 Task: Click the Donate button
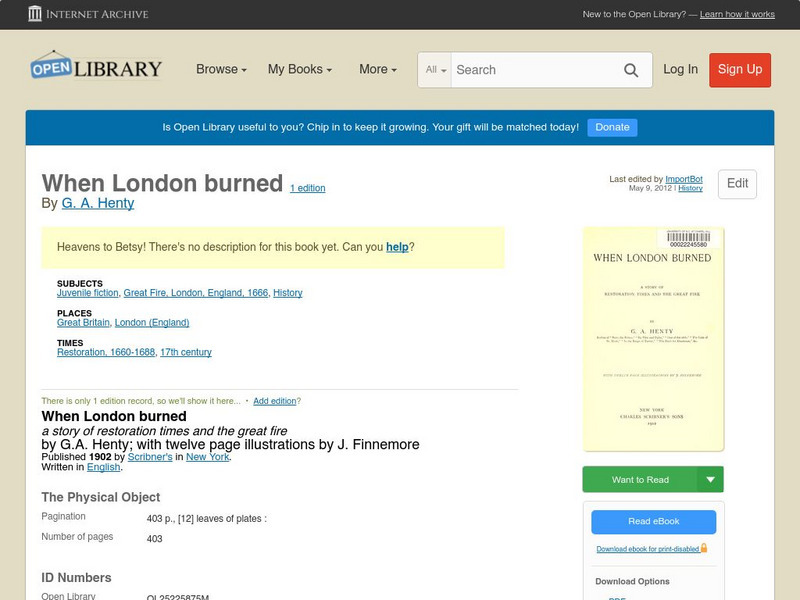tap(611, 127)
